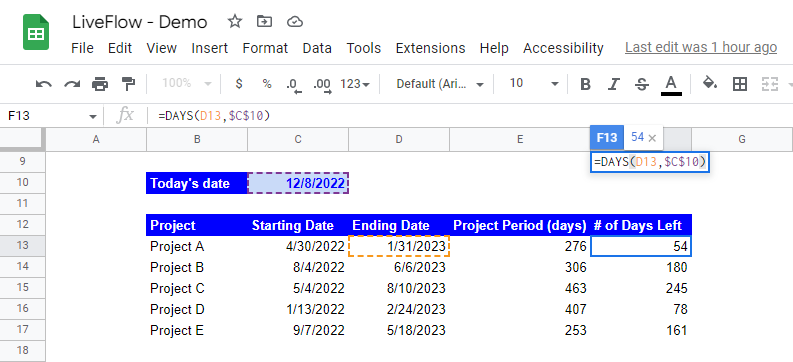Screen dimensions: 793x362
Task: Click the merge cells icon
Action: coord(770,84)
